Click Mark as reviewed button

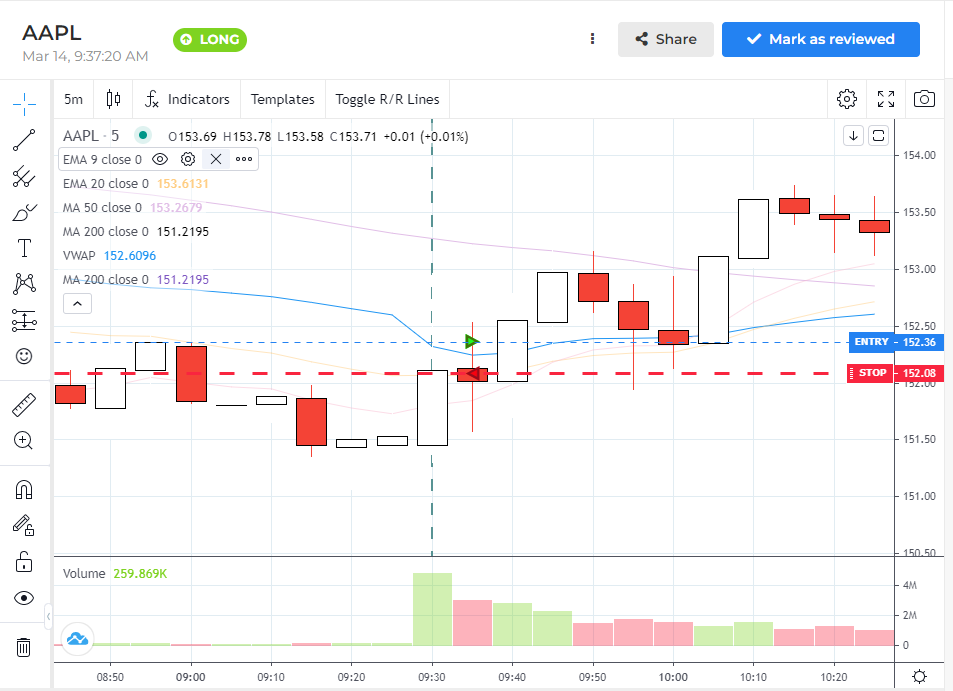tap(821, 40)
